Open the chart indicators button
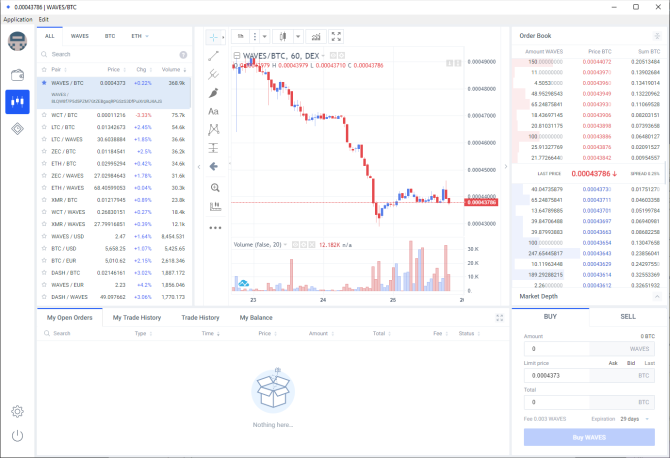The image size is (670, 458). [x=316, y=37]
